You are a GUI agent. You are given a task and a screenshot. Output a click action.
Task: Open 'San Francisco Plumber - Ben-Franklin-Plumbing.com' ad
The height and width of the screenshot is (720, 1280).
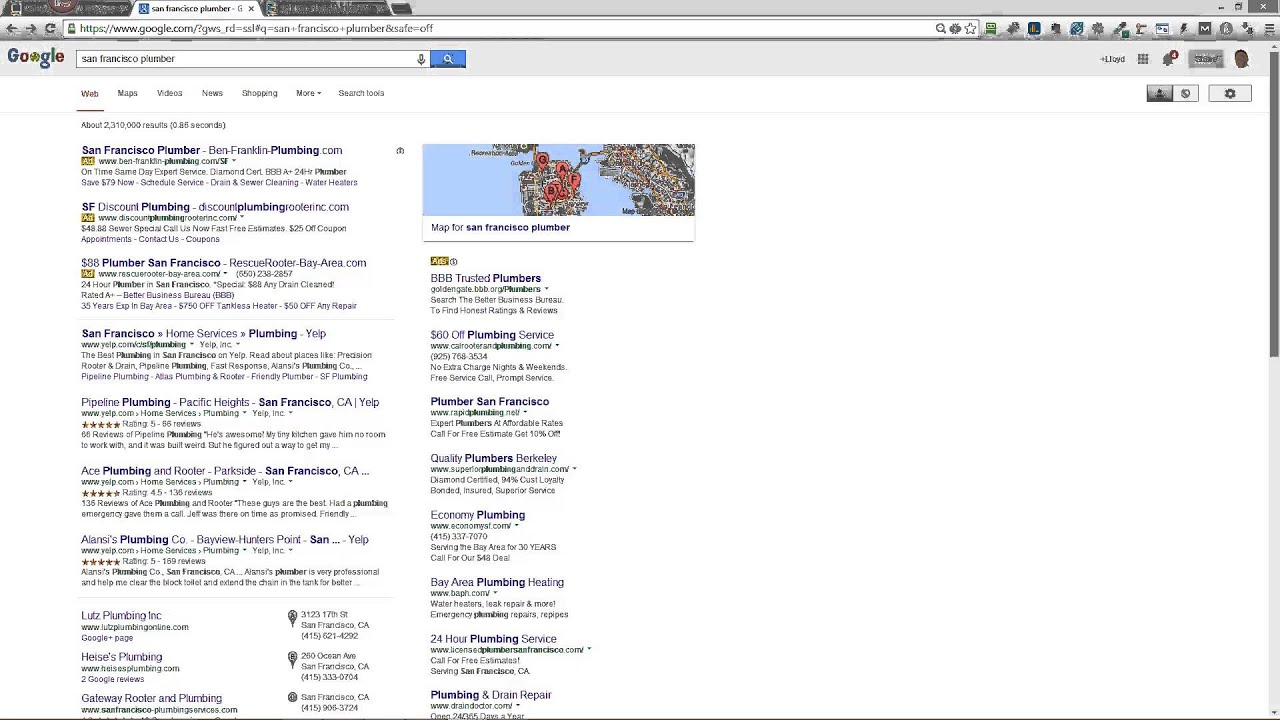pos(212,150)
